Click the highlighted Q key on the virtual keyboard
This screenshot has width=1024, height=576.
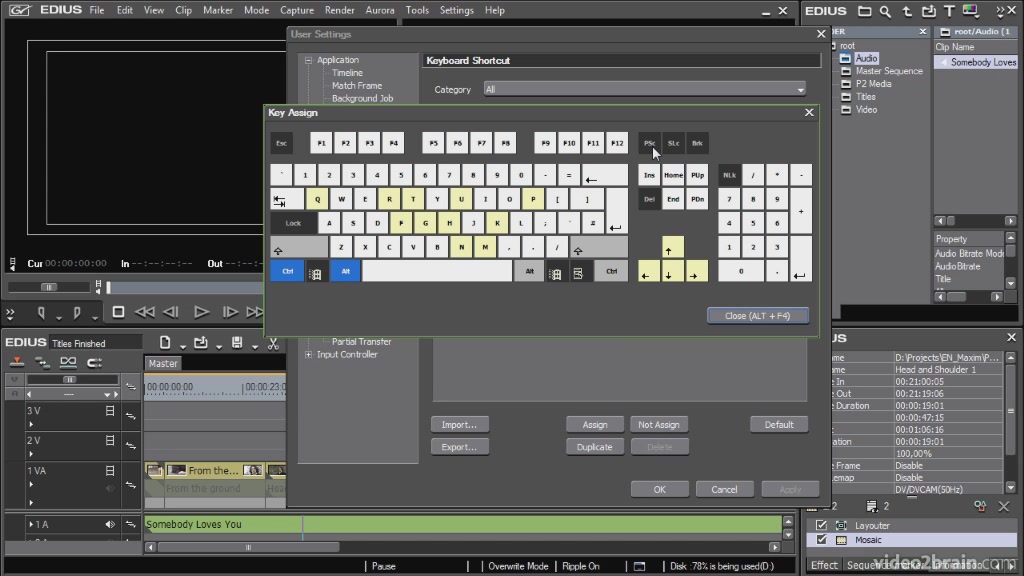coord(317,199)
